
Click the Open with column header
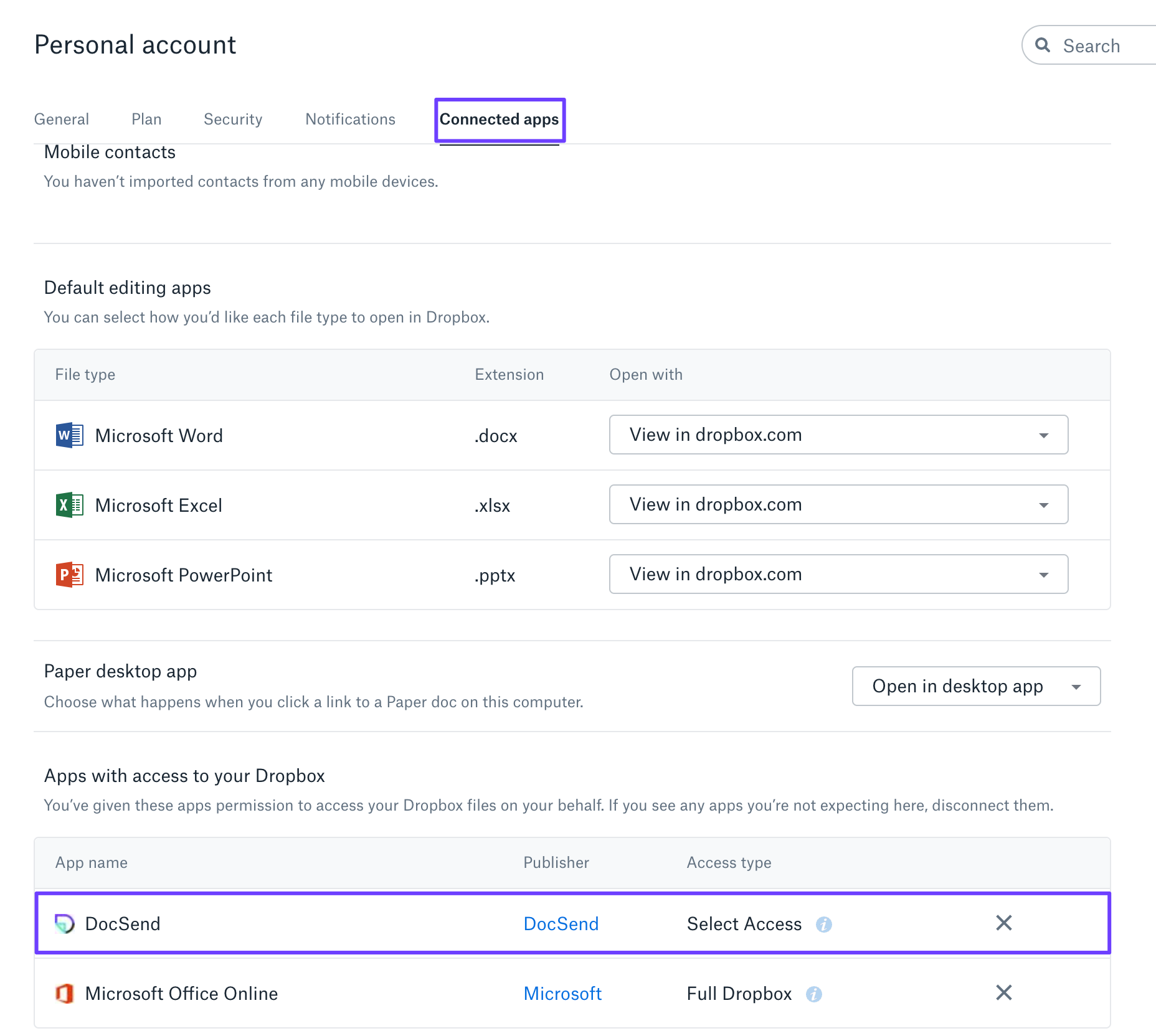(x=645, y=374)
